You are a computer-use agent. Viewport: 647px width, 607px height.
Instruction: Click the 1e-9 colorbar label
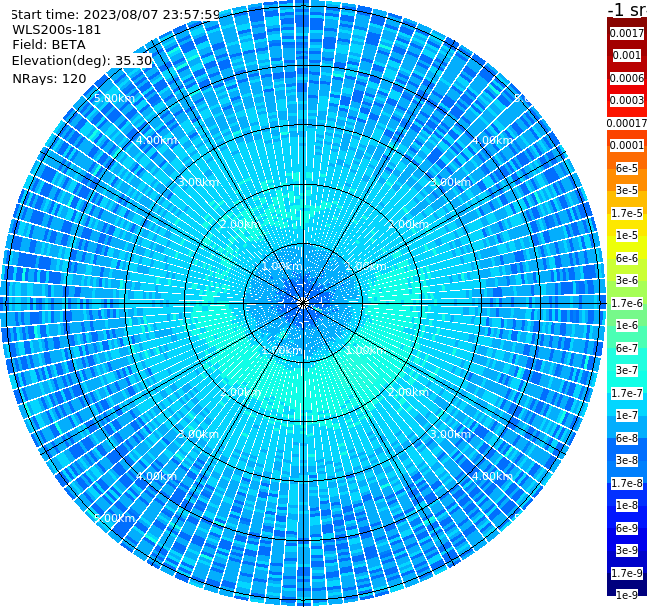tap(627, 595)
